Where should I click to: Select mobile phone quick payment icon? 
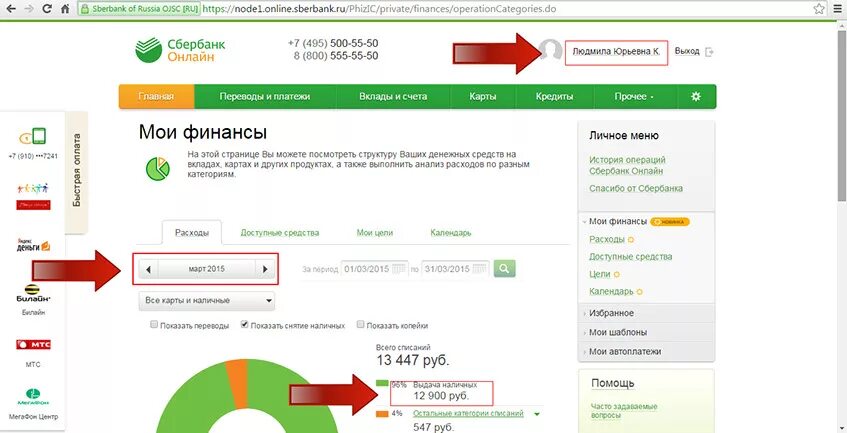pyautogui.click(x=33, y=136)
